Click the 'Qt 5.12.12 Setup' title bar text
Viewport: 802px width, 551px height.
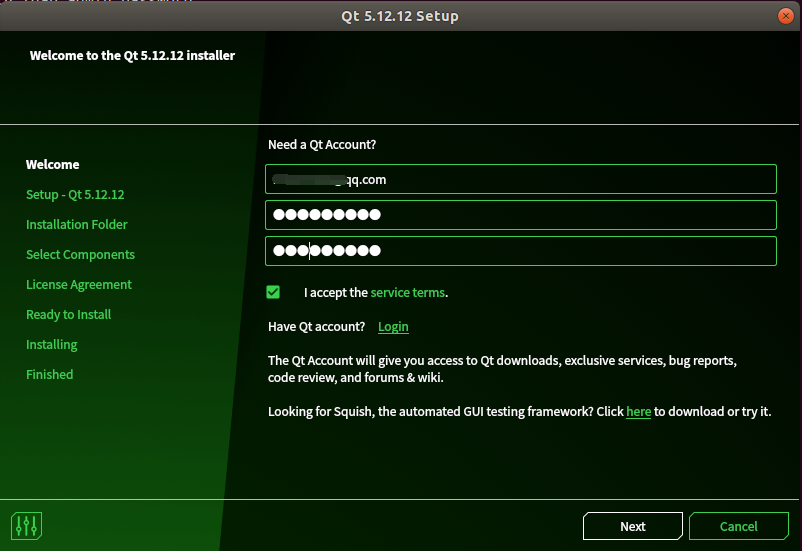(x=400, y=16)
